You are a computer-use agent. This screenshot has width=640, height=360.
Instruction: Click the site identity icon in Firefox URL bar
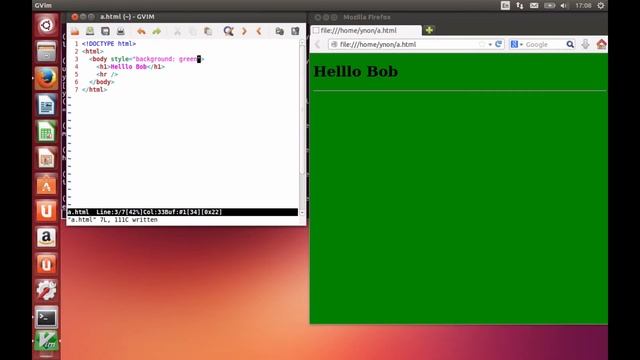pyautogui.click(x=334, y=44)
